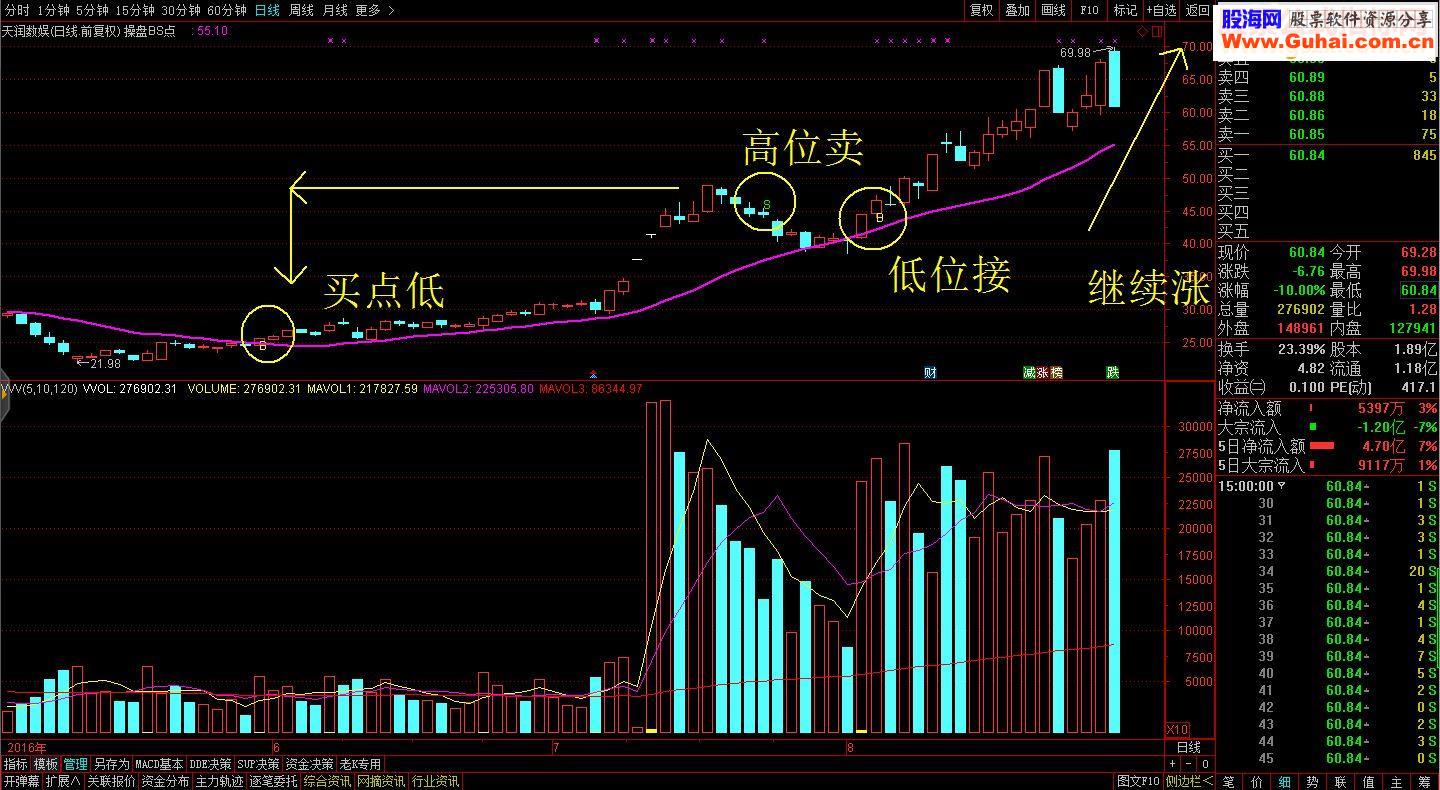Apply the MACD基本 template

[x=160, y=764]
